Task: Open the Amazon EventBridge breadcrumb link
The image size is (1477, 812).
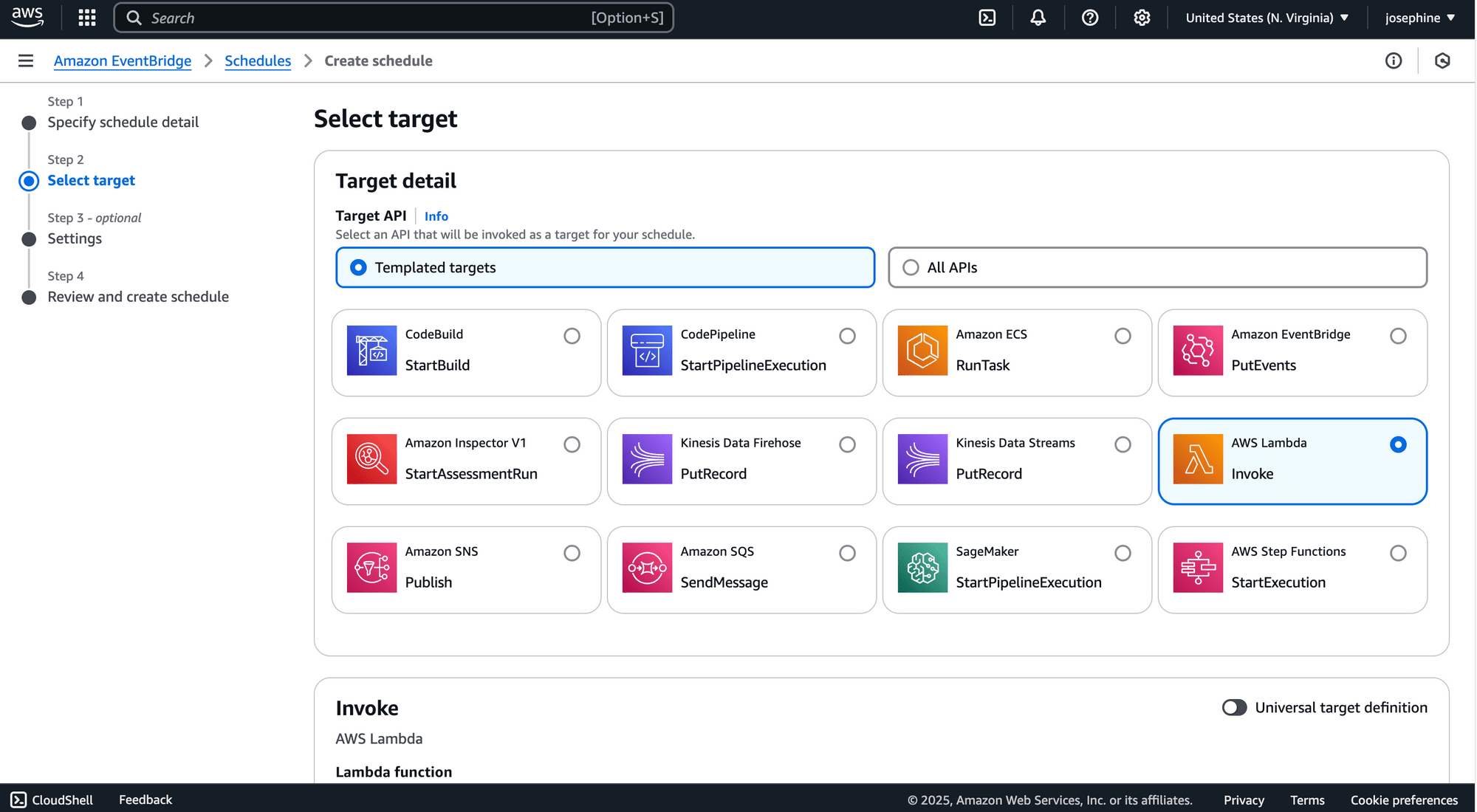Action: tap(123, 61)
